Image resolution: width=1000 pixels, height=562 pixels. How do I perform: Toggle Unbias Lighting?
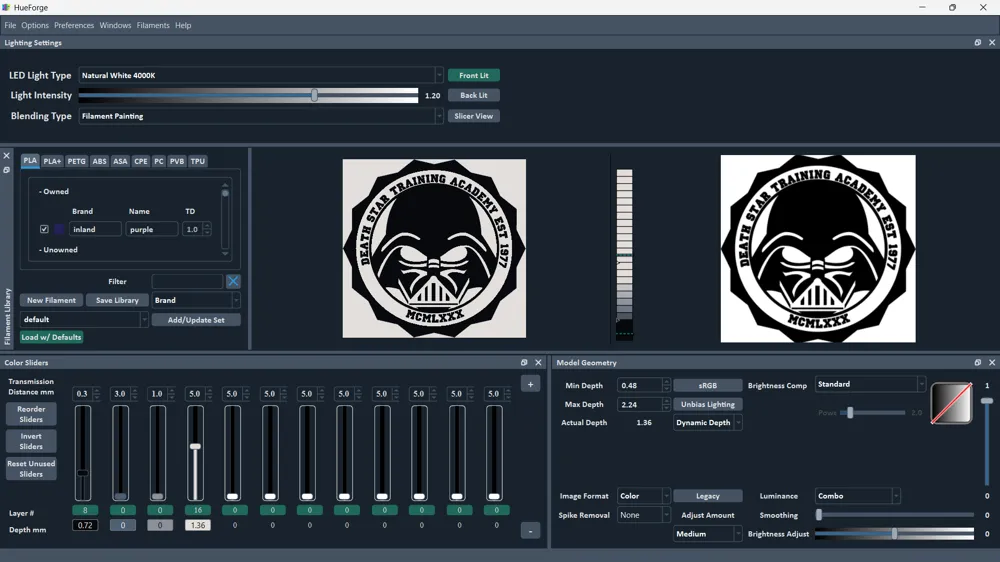[x=708, y=404]
